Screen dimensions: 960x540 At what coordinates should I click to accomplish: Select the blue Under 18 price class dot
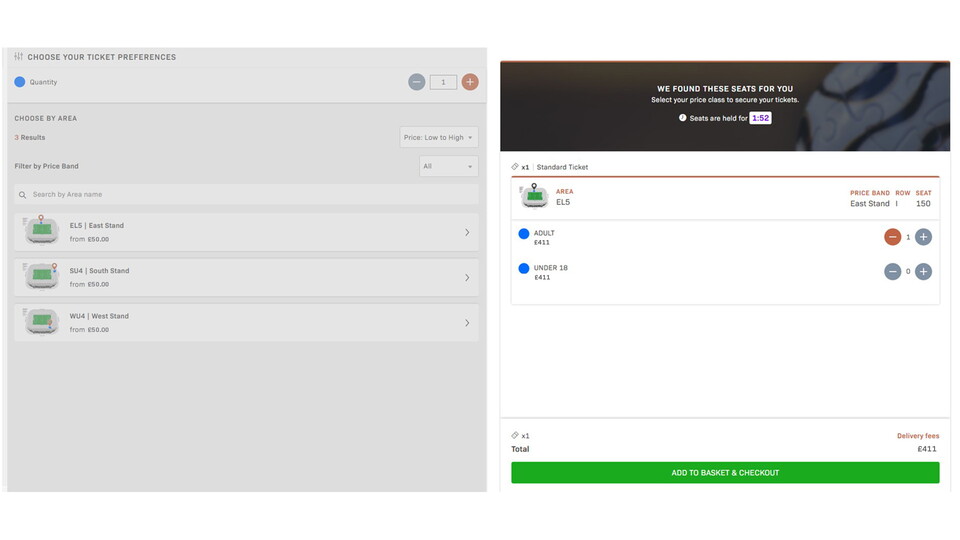[x=523, y=268]
